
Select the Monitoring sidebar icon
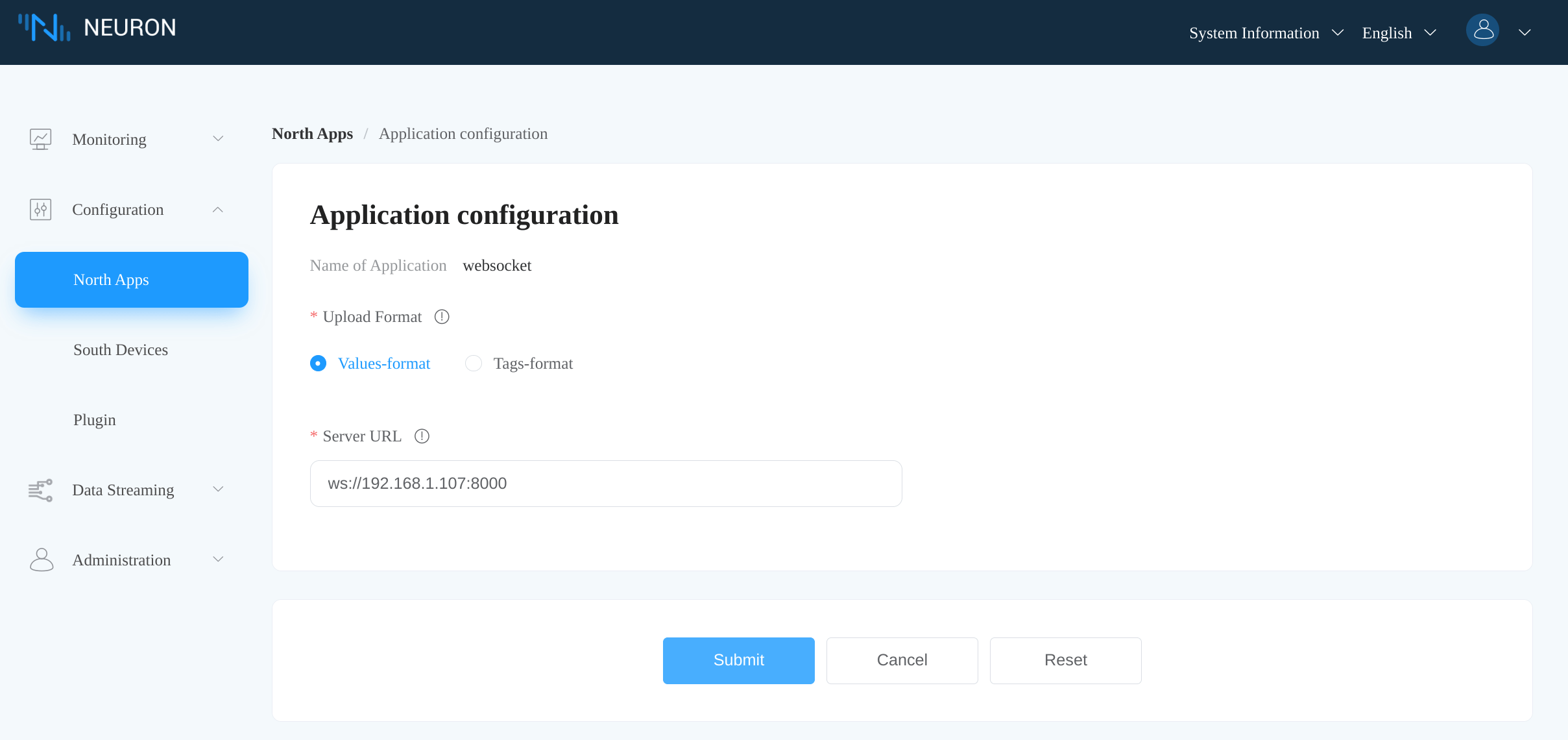tap(41, 139)
